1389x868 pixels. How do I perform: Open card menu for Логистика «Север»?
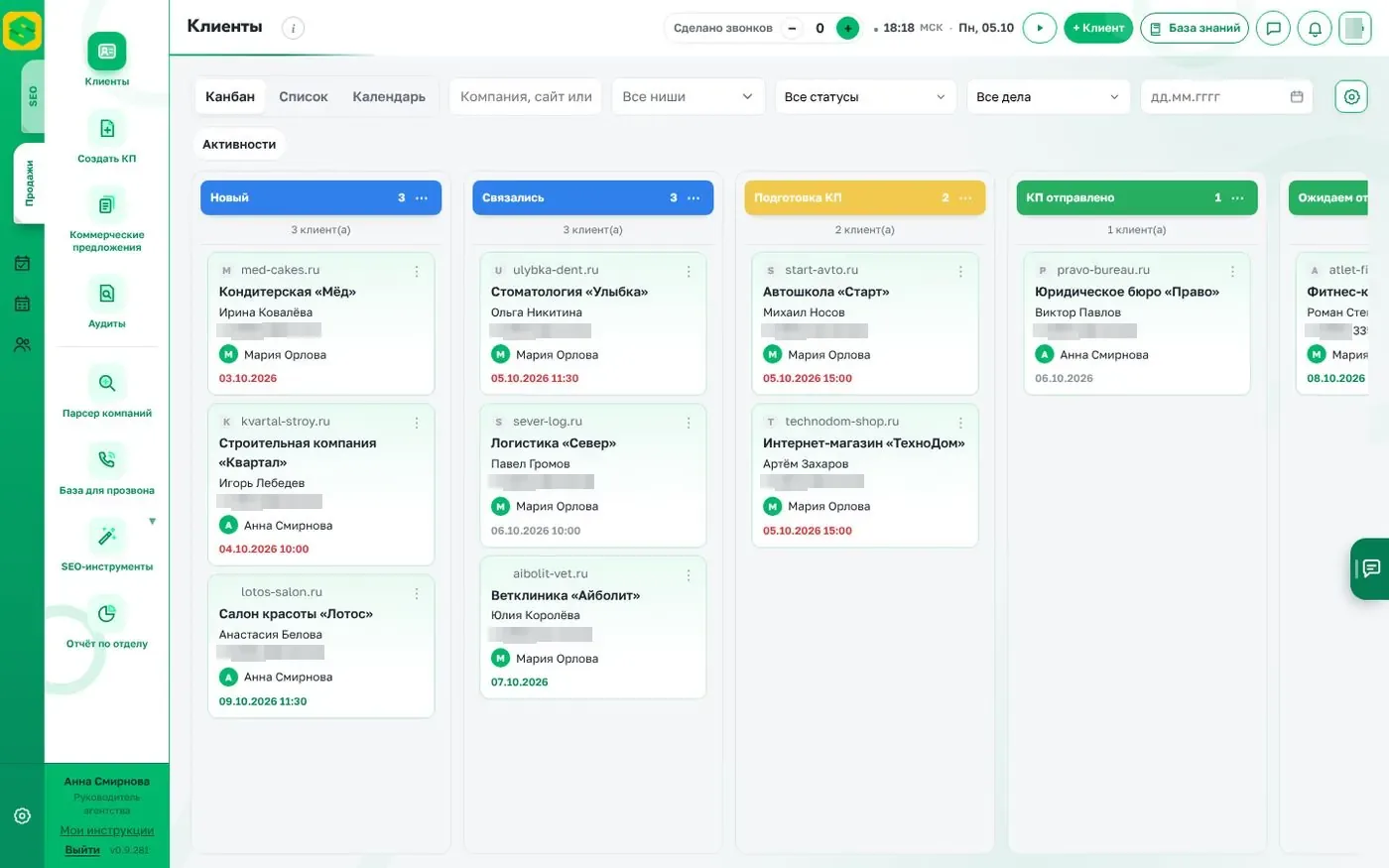(x=689, y=423)
